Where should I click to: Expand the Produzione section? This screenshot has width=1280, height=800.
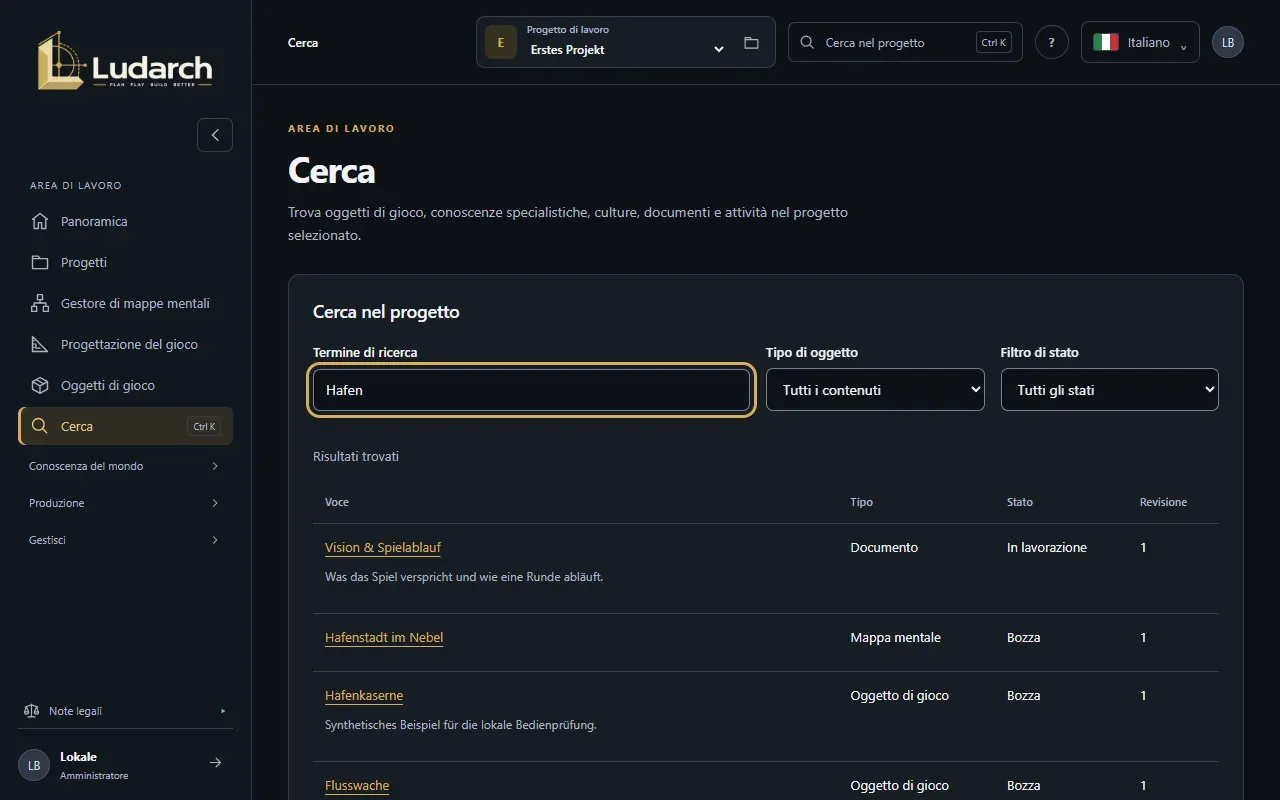click(125, 503)
